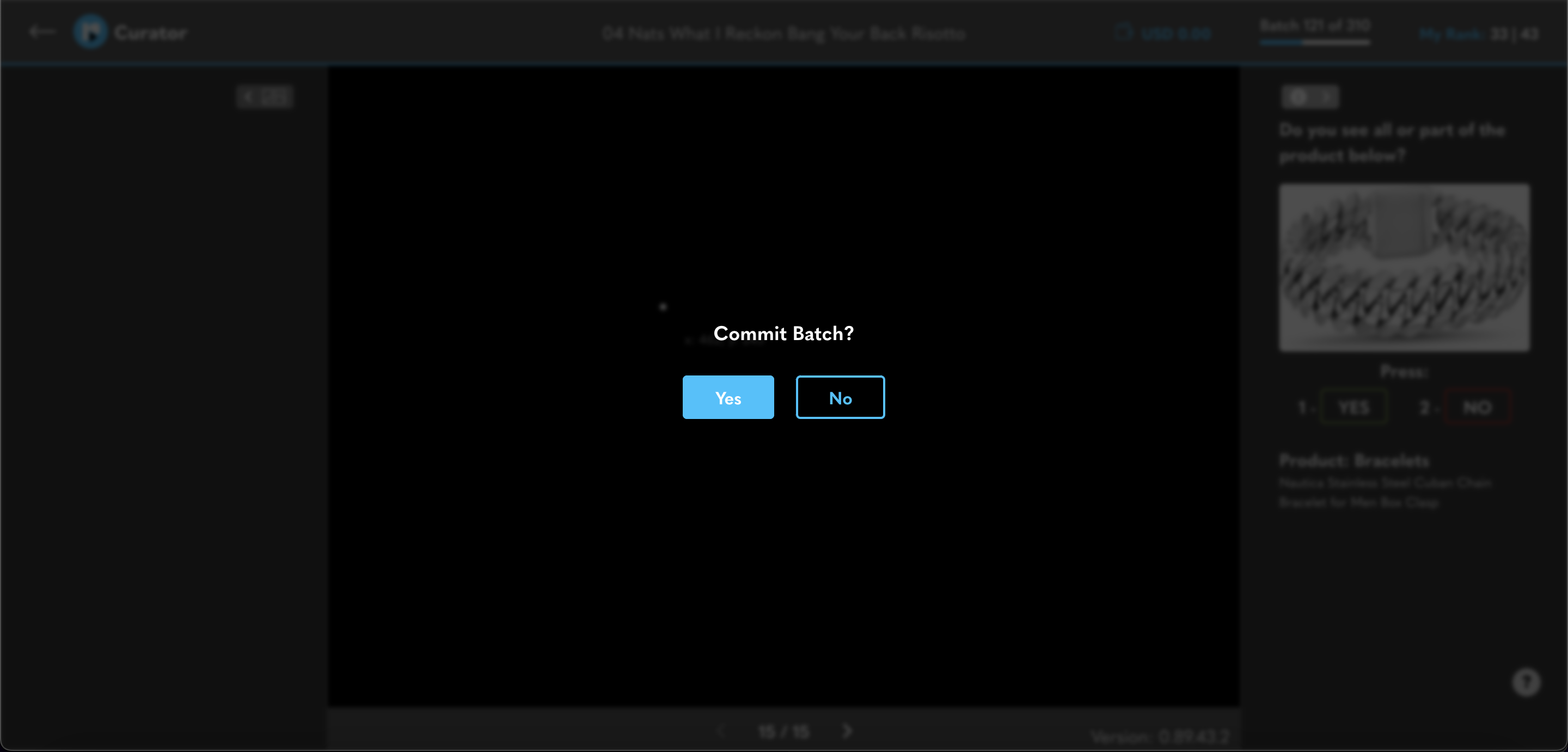Image resolution: width=1568 pixels, height=752 pixels.
Task: Click the video title in the header
Action: point(783,33)
